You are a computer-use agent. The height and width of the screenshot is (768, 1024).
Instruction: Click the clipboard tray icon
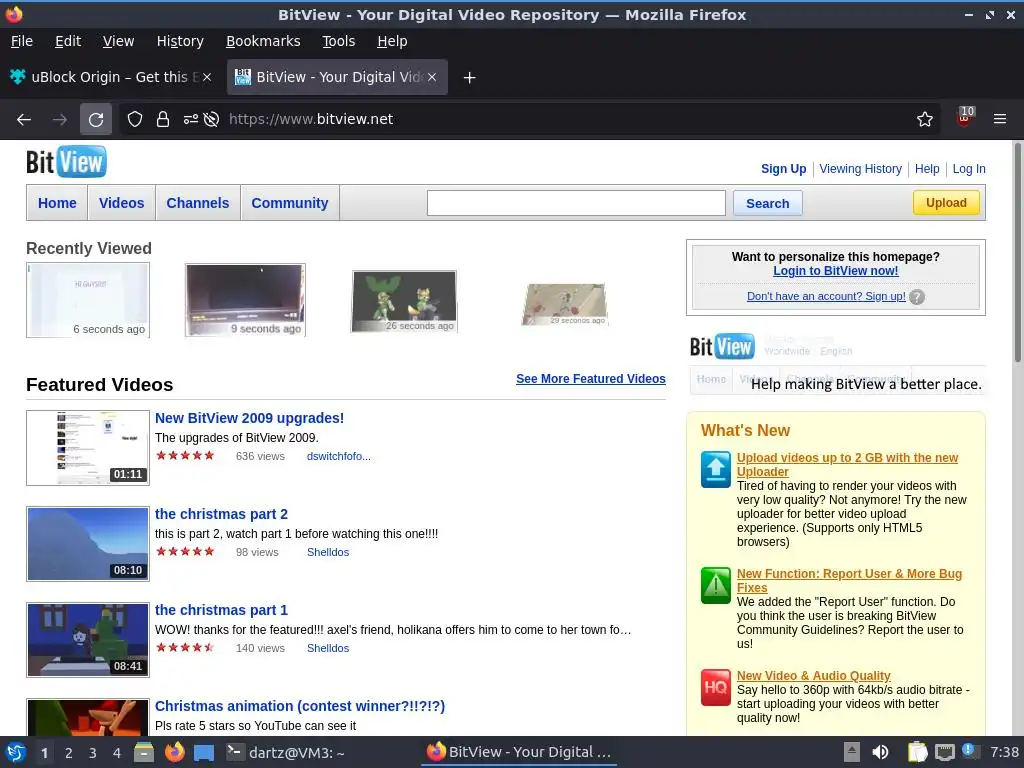point(918,752)
